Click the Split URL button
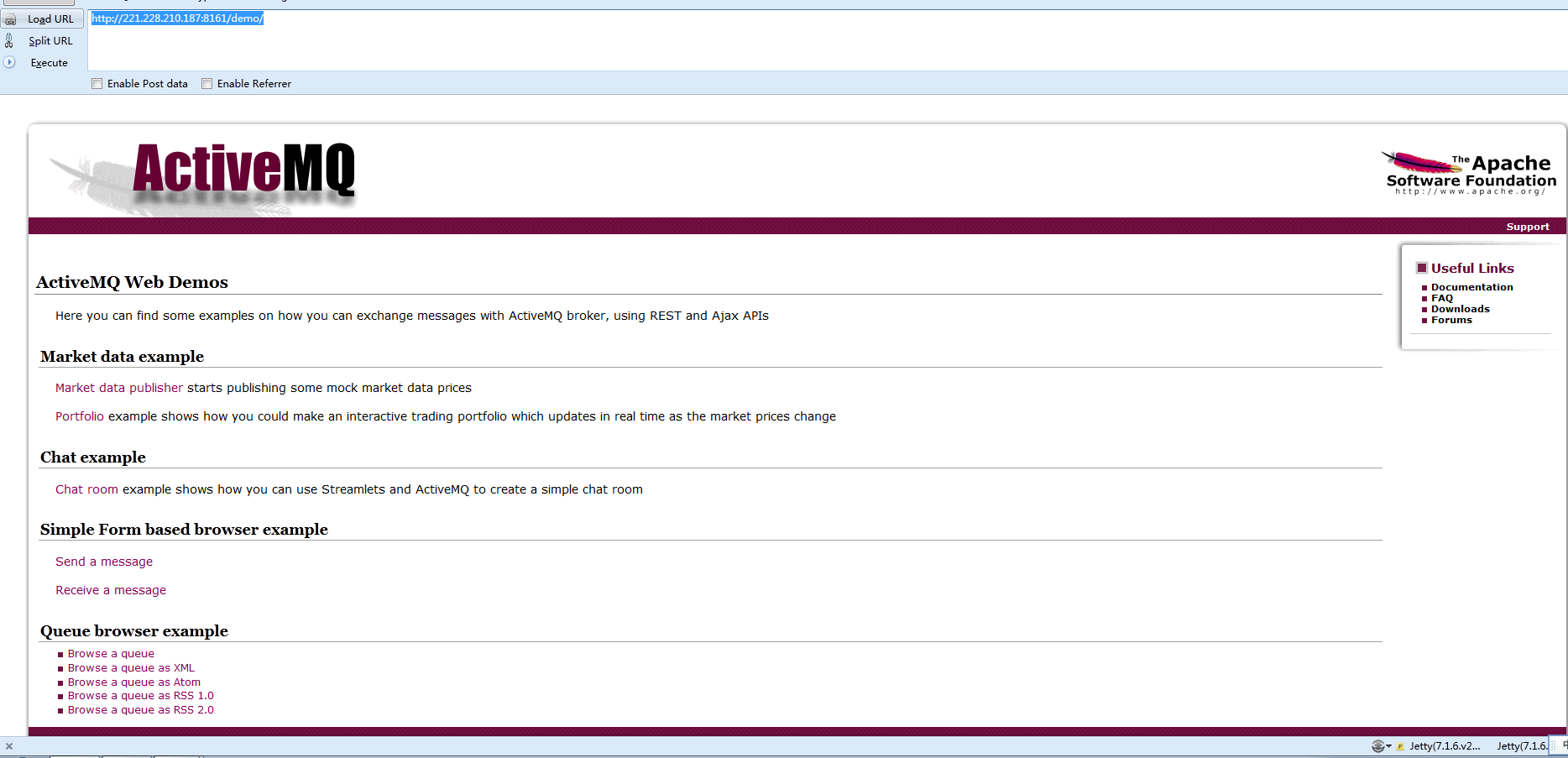This screenshot has height=758, width=1568. coord(42,40)
